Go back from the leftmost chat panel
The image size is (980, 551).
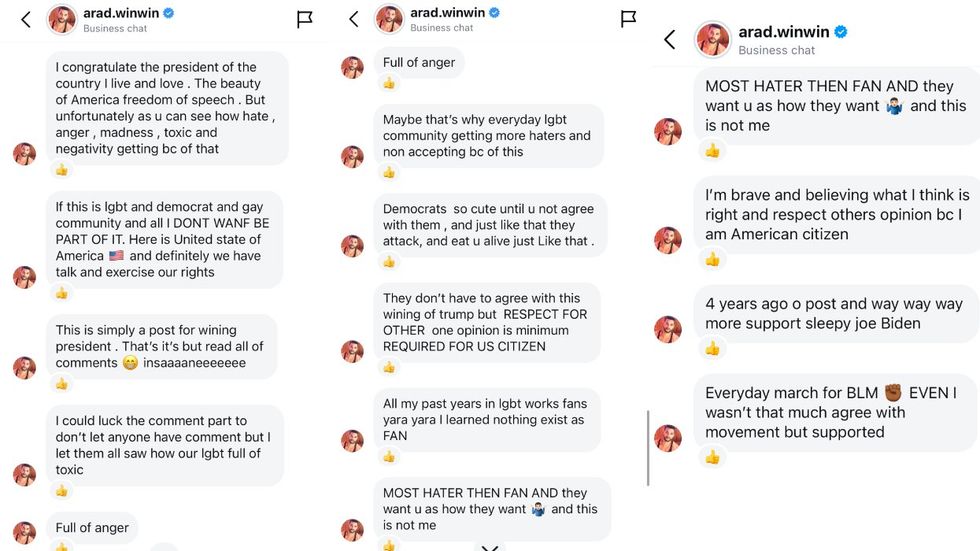pos(26,19)
